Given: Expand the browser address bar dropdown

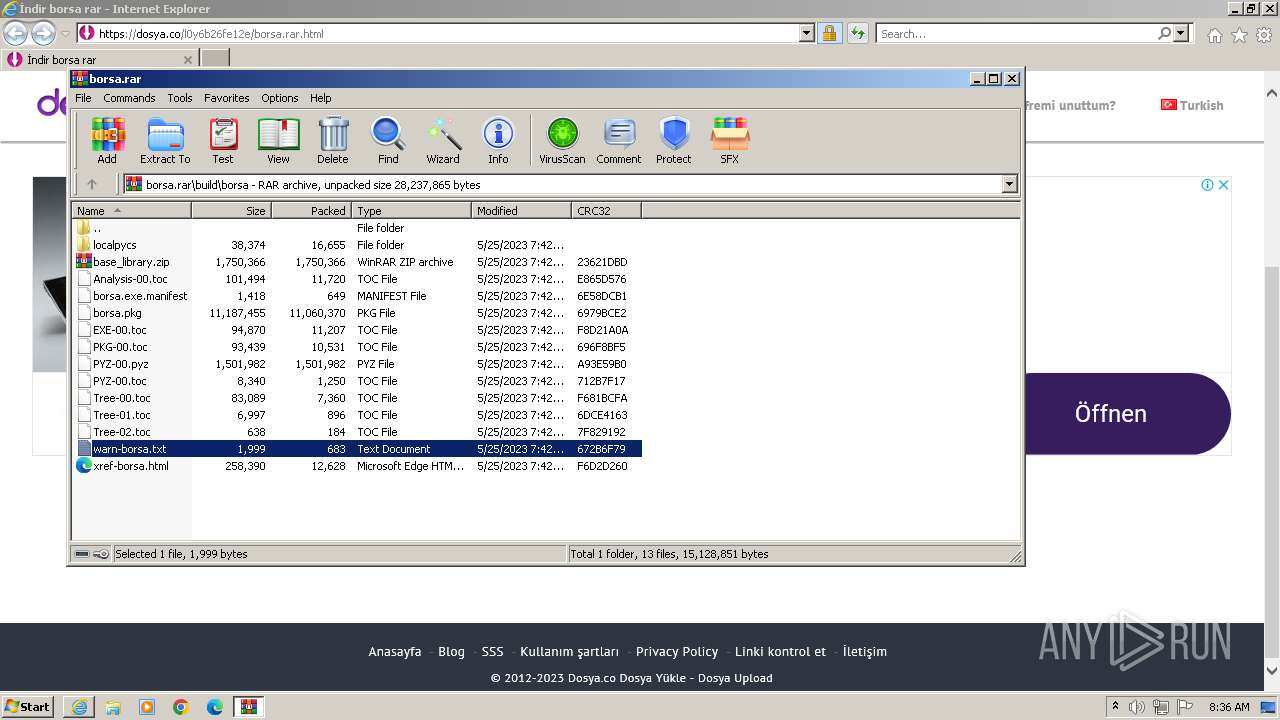Looking at the screenshot, I should click(x=807, y=33).
